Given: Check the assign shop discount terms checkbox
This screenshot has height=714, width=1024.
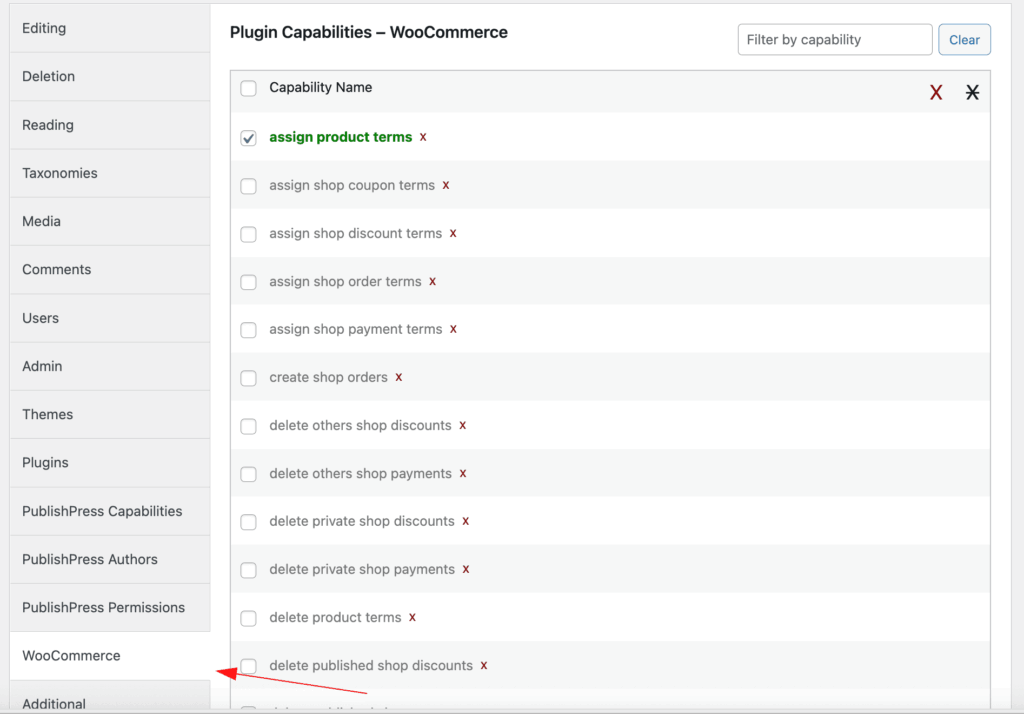Looking at the screenshot, I should point(248,234).
